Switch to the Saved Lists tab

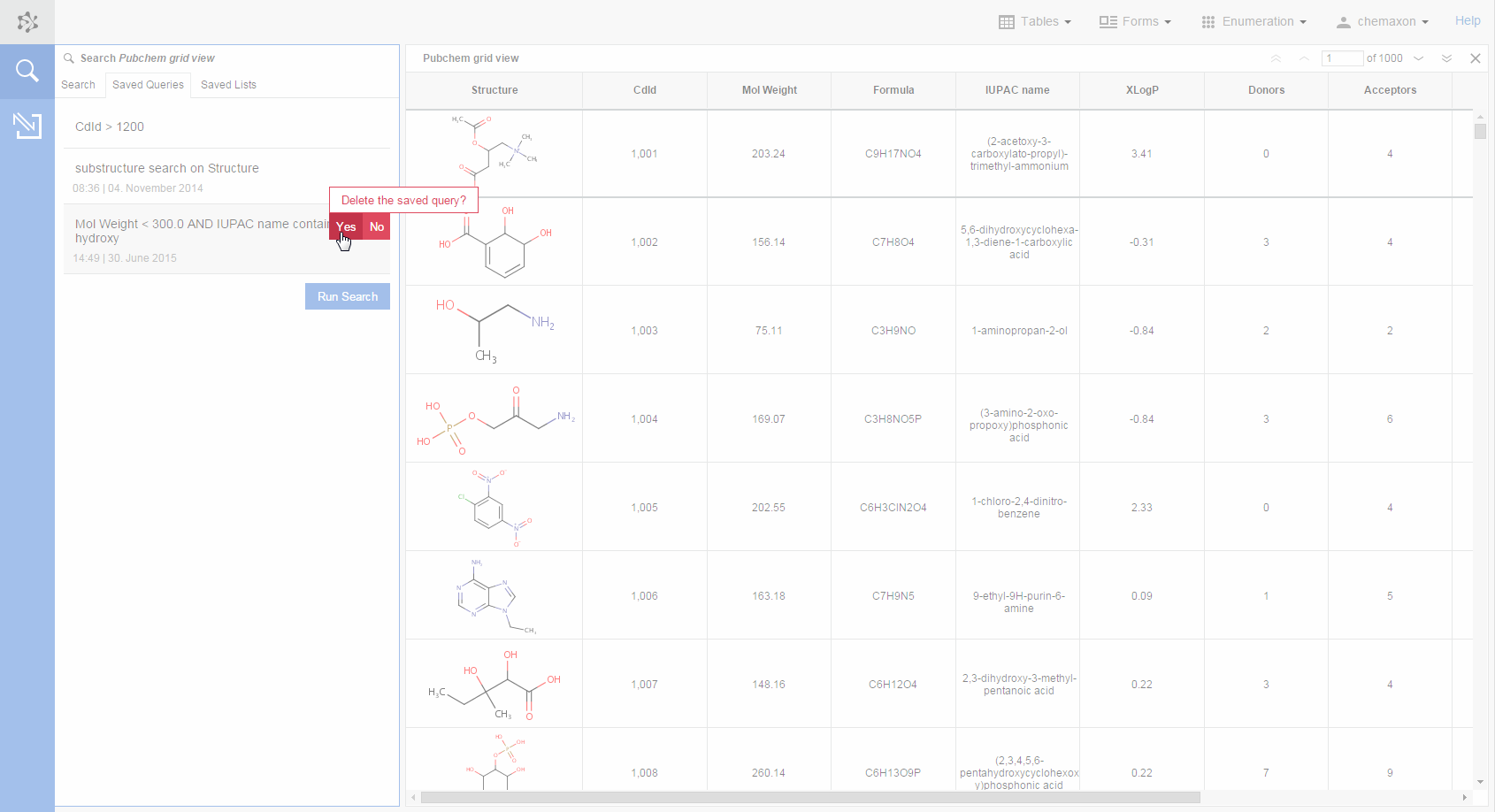228,84
